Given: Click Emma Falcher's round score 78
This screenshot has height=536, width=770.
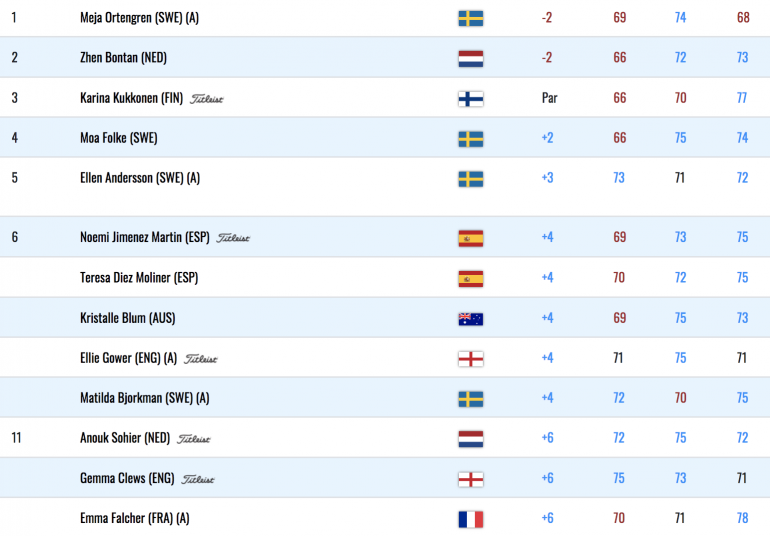Looking at the screenshot, I should tap(742, 518).
